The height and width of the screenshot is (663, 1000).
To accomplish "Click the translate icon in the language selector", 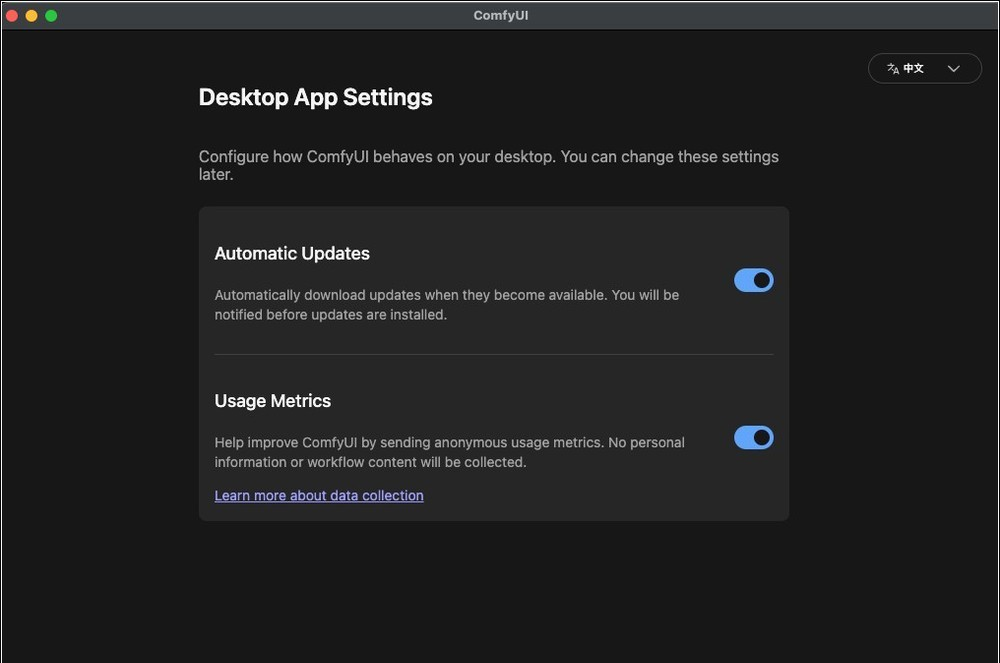I will pos(892,69).
